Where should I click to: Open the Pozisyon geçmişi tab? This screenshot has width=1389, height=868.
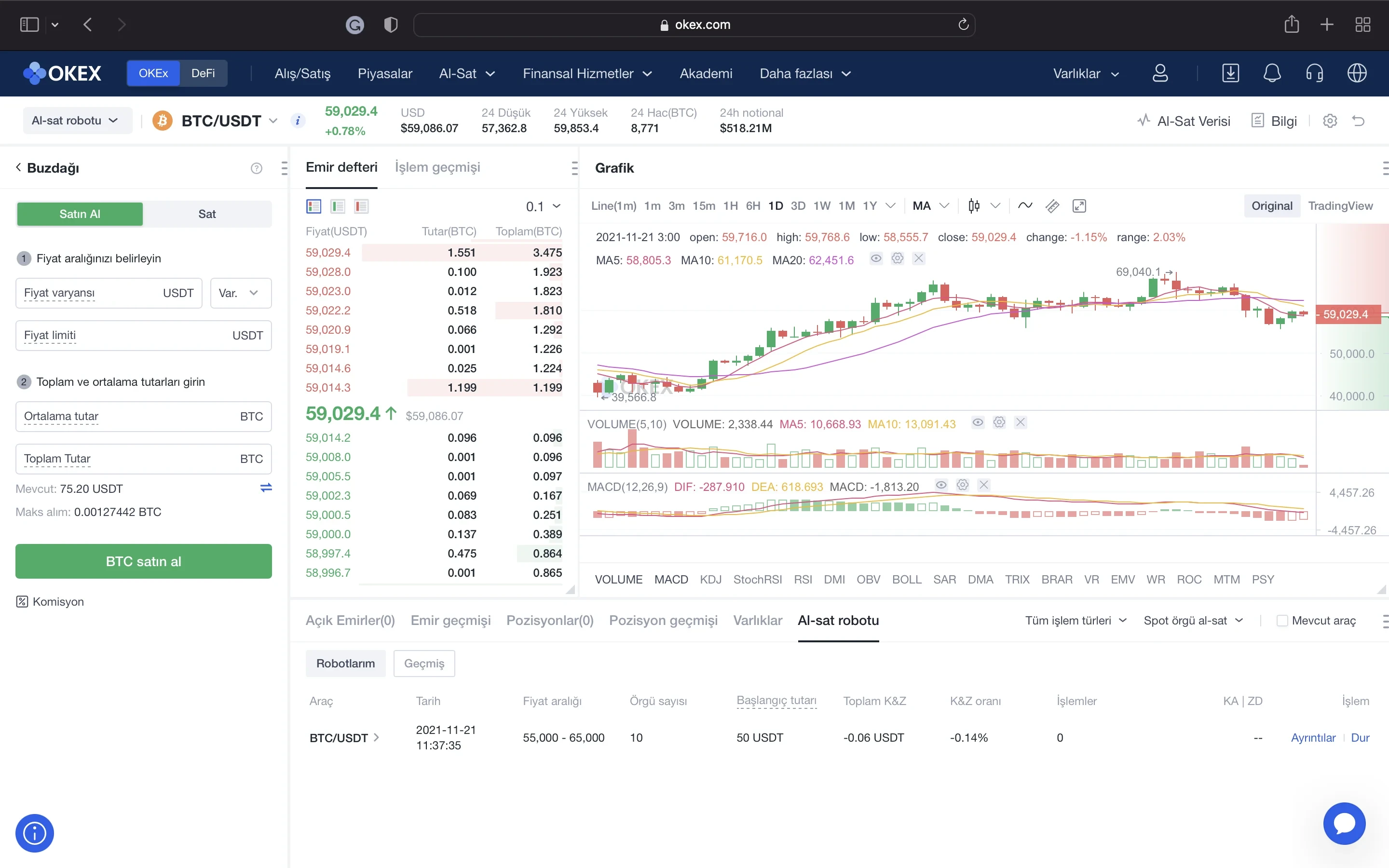pos(663,621)
